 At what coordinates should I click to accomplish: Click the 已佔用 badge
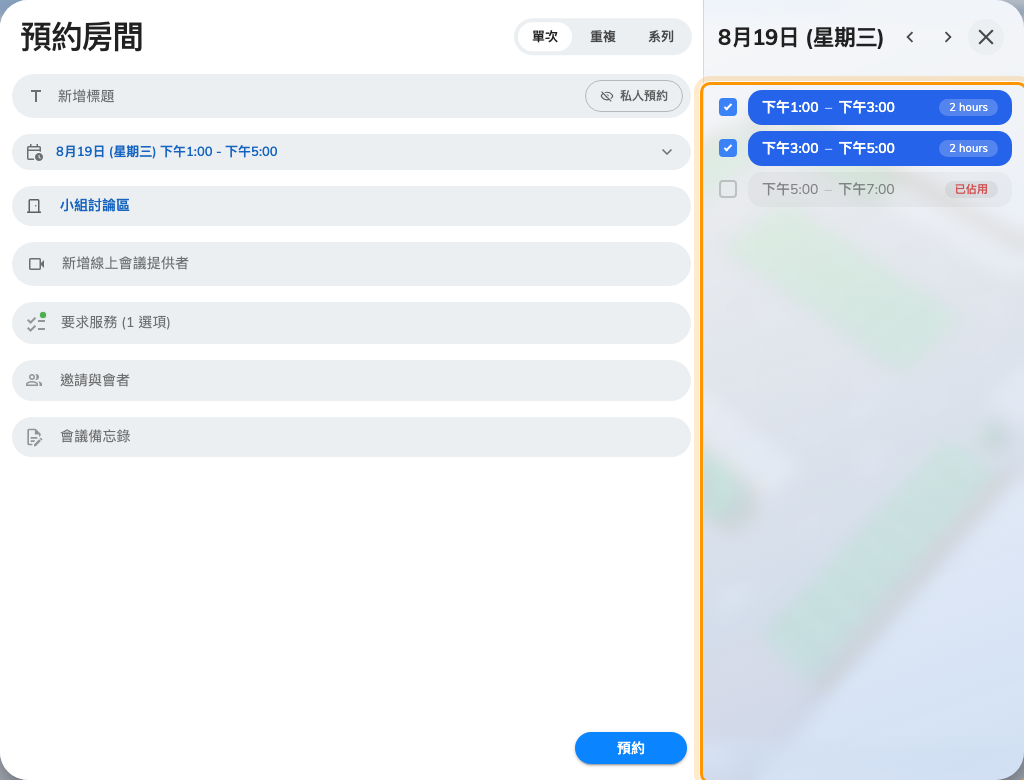[971, 189]
